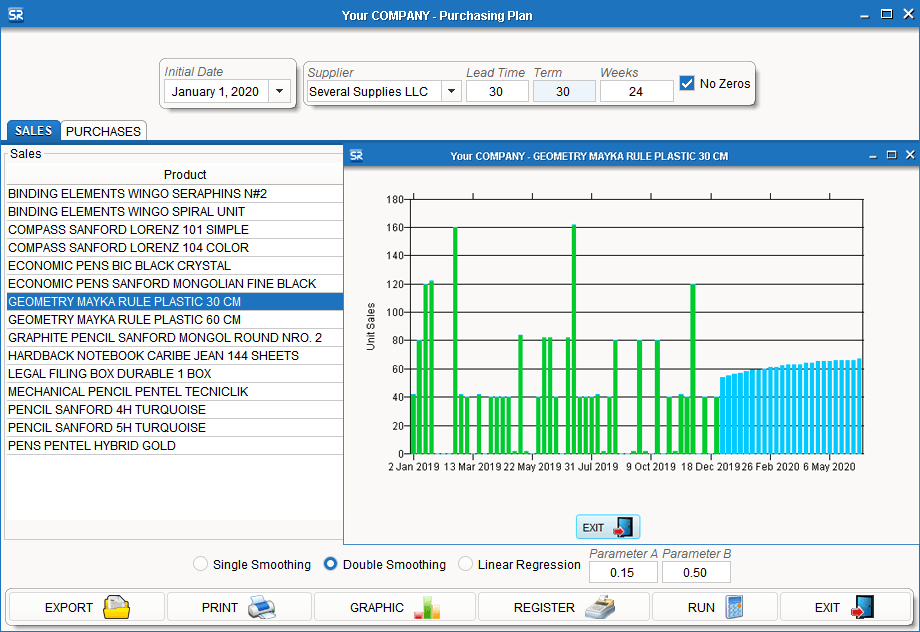Select ECONOMIC PENS SANFORD MONGOLIAN FINE BLACK

tap(174, 283)
